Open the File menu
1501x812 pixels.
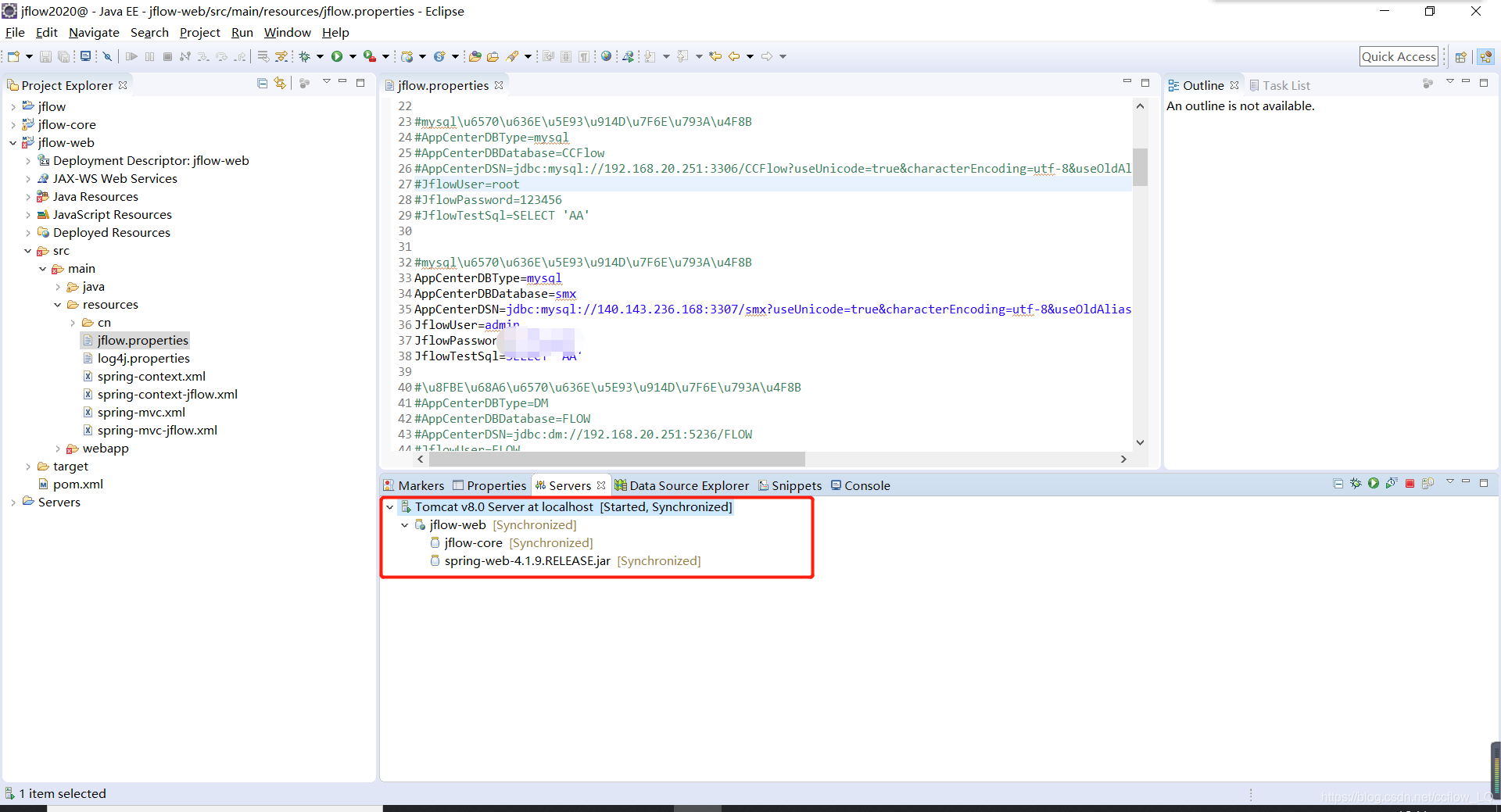click(x=15, y=32)
